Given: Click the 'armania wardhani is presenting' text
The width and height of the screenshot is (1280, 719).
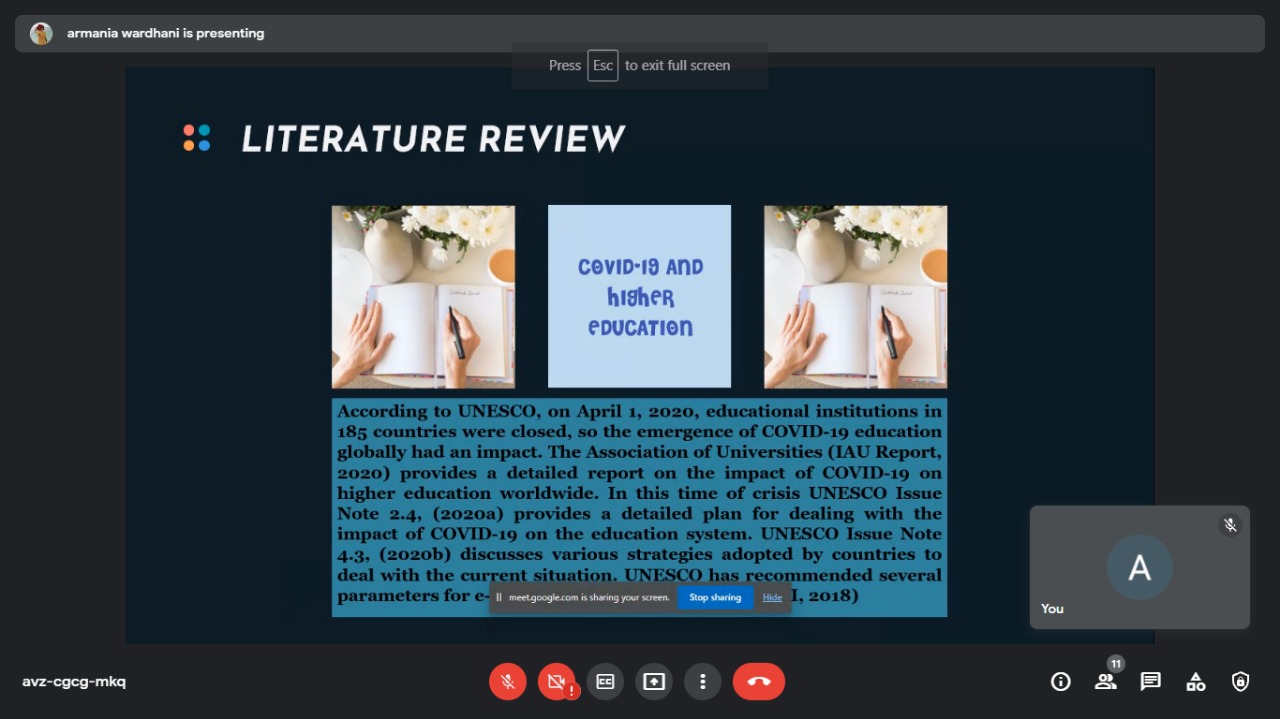Looking at the screenshot, I should click(166, 33).
